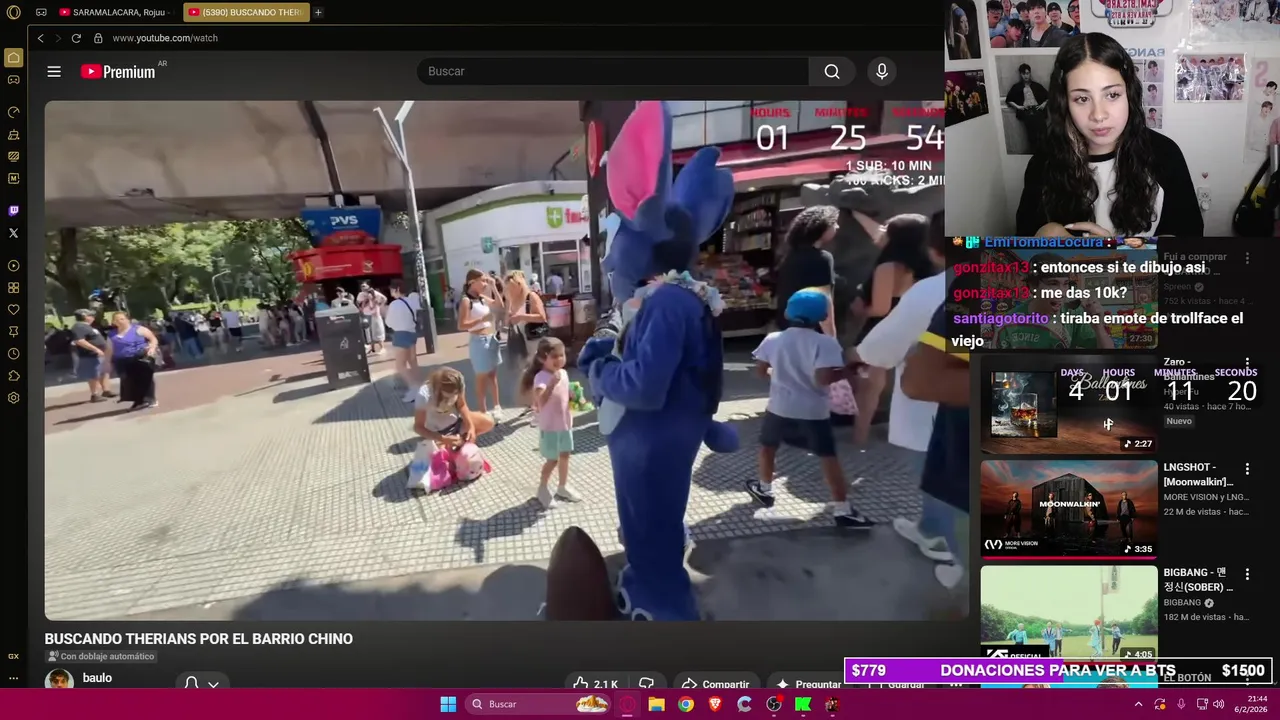Open the Ballantines Zaro video thumbnail
The image size is (1280, 720).
[x=1068, y=403]
